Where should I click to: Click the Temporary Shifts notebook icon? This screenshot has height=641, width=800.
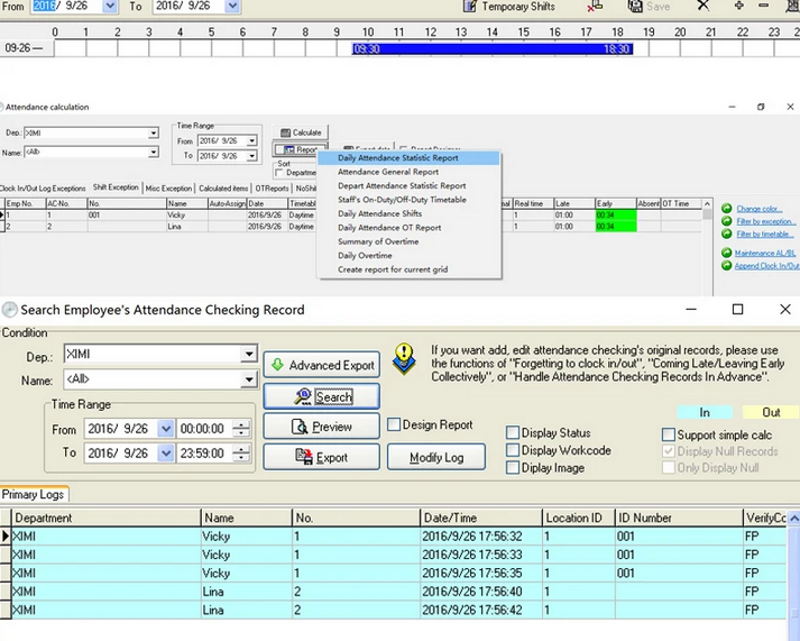469,6
